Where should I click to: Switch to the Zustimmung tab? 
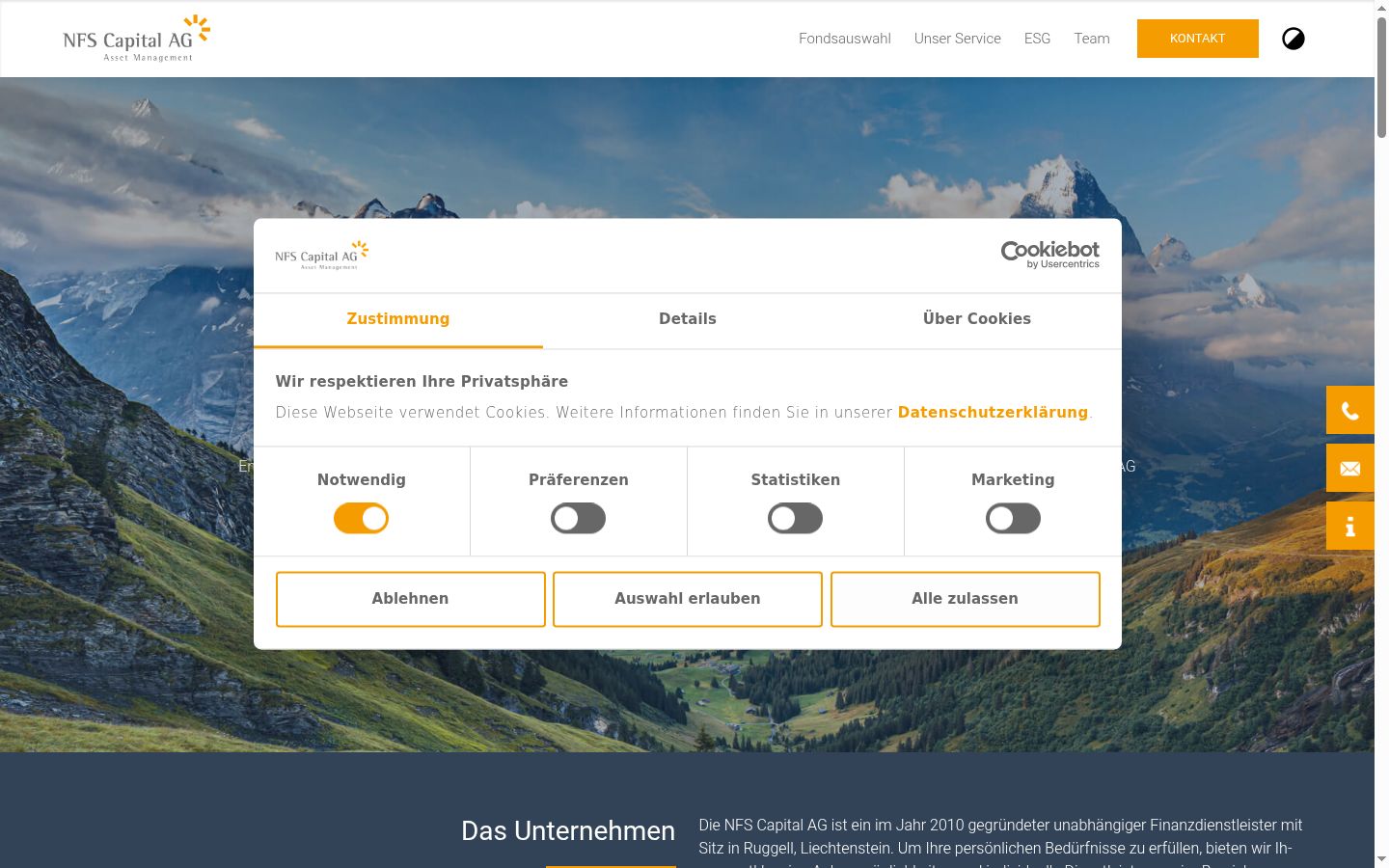(398, 319)
